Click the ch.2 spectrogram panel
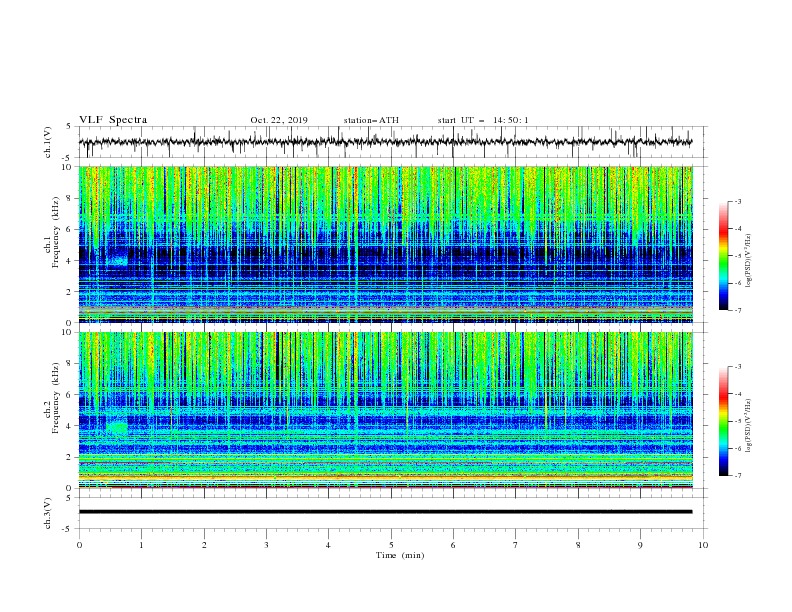 [386, 410]
